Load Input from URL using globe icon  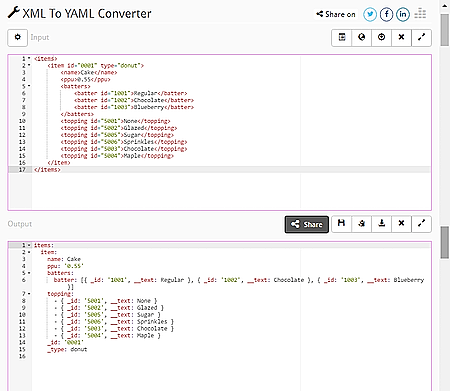point(361,37)
